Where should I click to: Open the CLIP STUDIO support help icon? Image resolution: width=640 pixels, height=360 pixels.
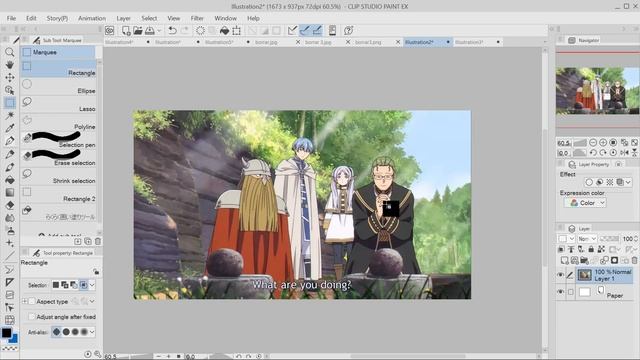[348, 31]
